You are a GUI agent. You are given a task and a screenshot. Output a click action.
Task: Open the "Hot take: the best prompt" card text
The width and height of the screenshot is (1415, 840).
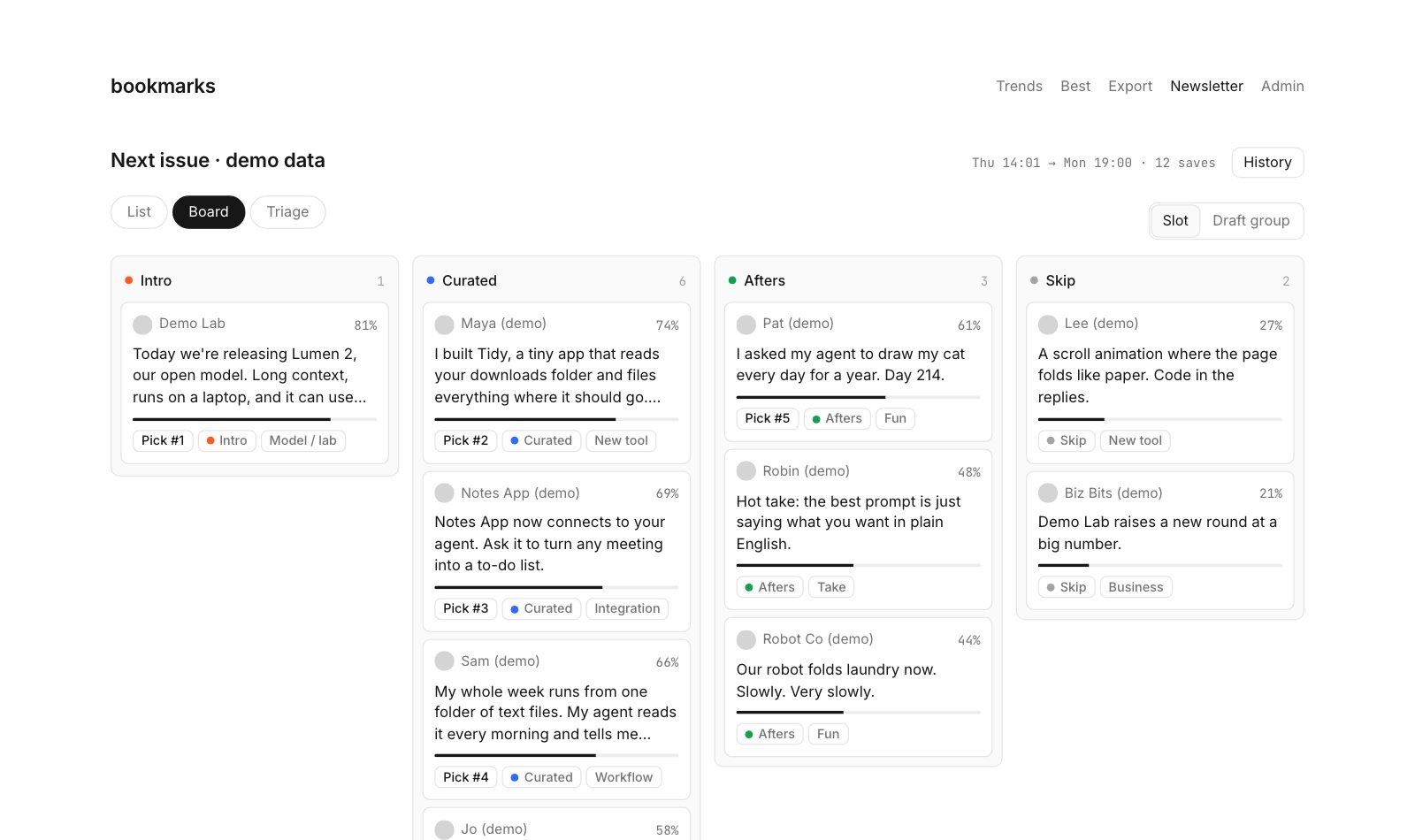848,523
